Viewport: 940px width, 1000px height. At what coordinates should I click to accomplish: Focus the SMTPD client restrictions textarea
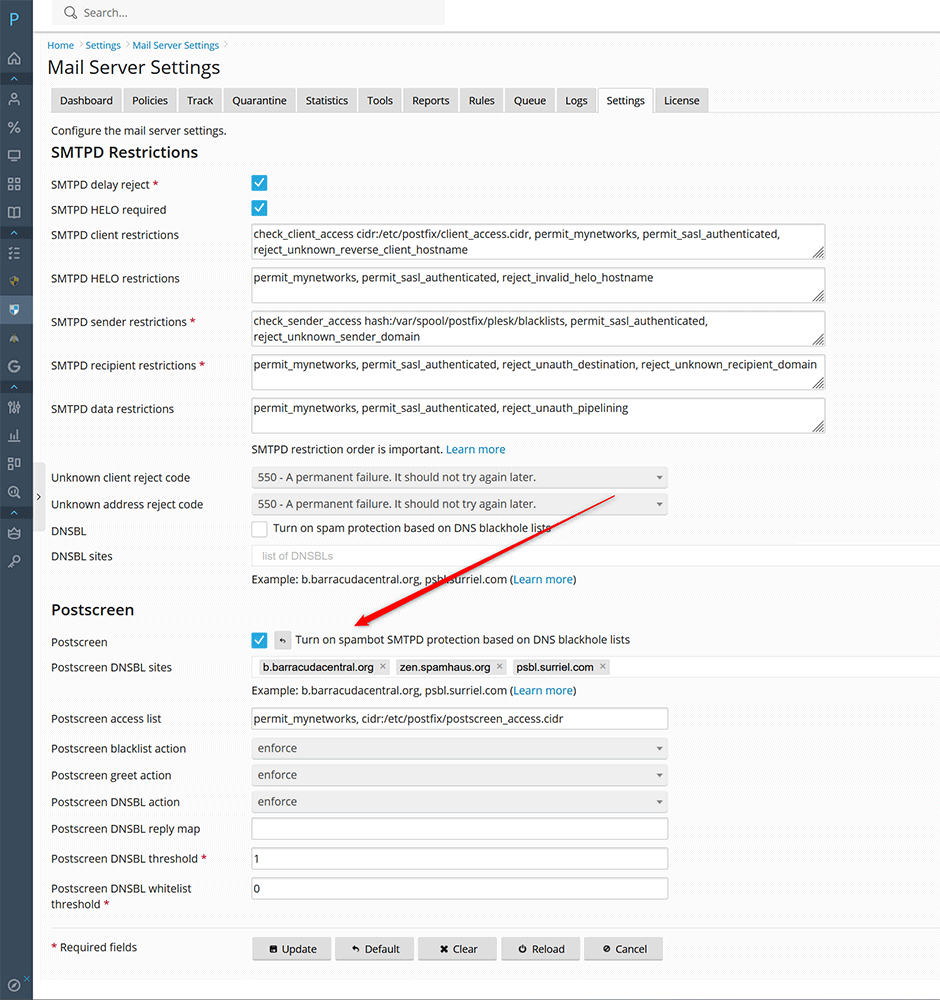click(x=538, y=242)
